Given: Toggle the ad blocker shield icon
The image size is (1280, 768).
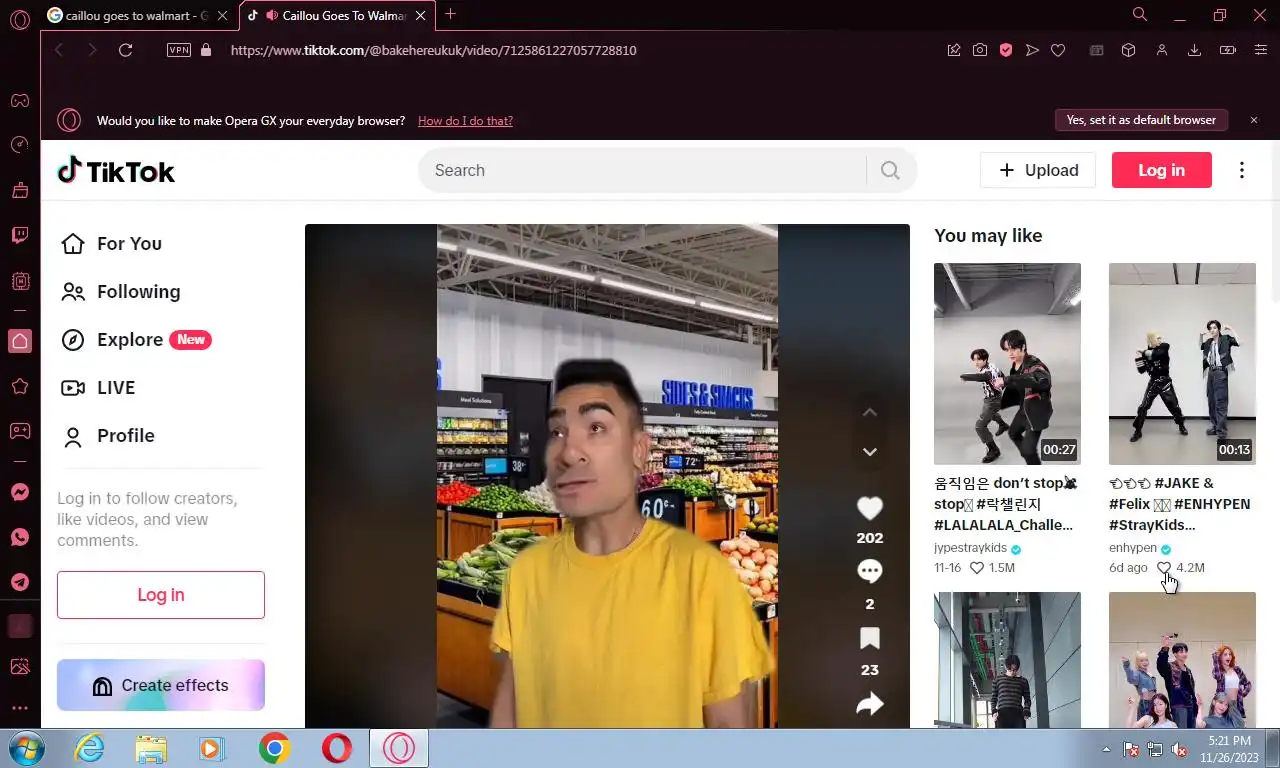Looking at the screenshot, I should (x=1006, y=50).
